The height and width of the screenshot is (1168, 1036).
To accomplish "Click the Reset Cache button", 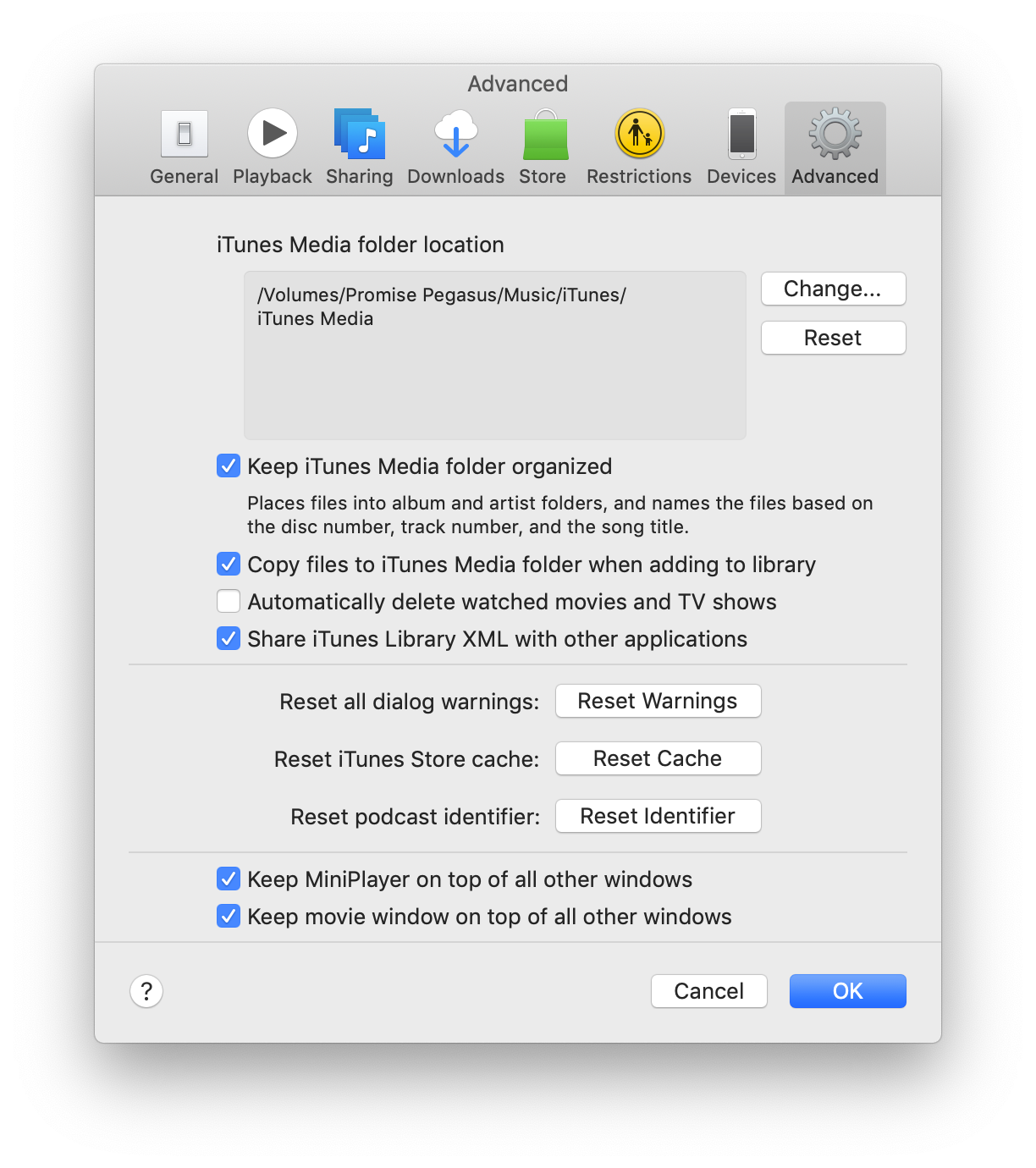I will (x=659, y=758).
